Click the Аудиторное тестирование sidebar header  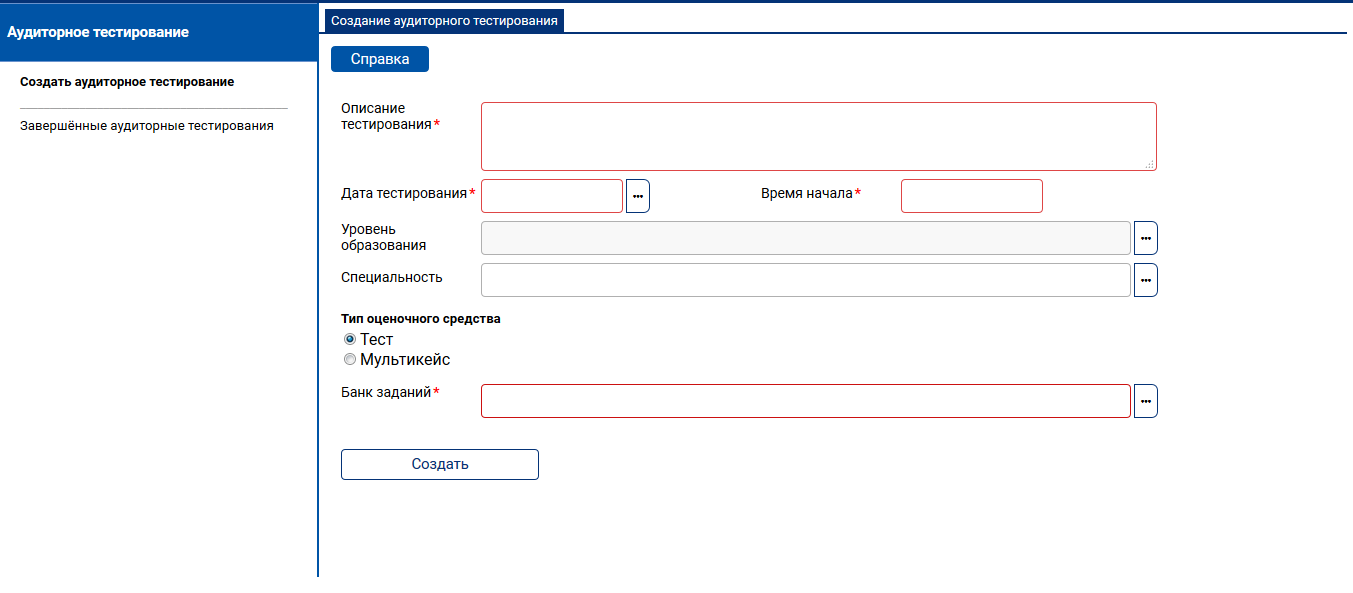[x=98, y=32]
